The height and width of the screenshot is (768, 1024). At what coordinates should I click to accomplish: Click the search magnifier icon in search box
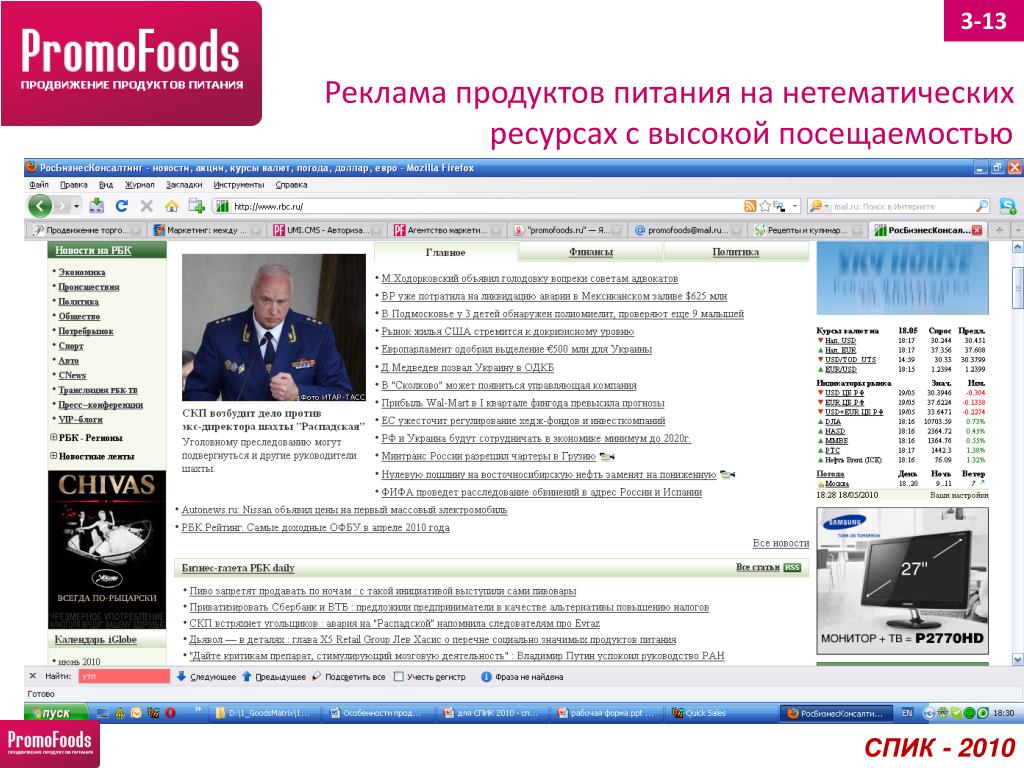[x=982, y=206]
